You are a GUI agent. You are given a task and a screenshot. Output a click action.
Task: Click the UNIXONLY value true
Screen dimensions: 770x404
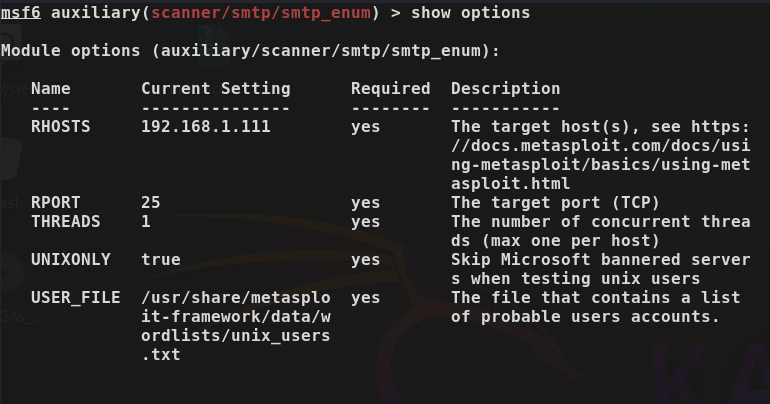[161, 259]
